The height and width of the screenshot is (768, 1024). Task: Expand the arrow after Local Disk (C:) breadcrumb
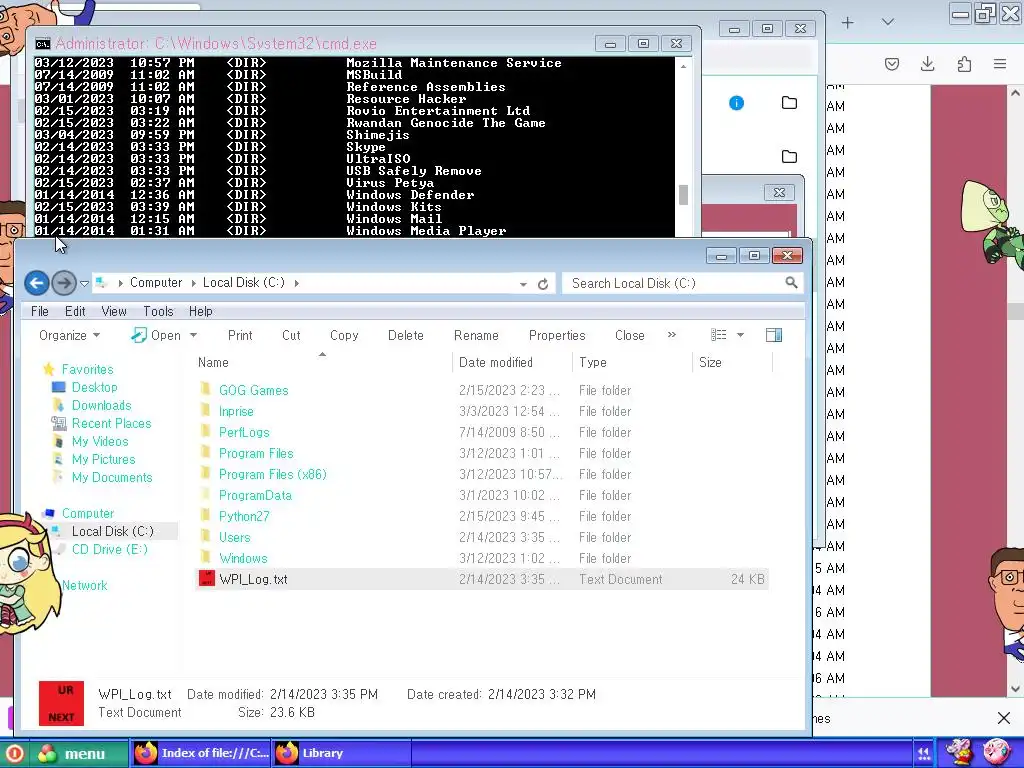point(296,283)
